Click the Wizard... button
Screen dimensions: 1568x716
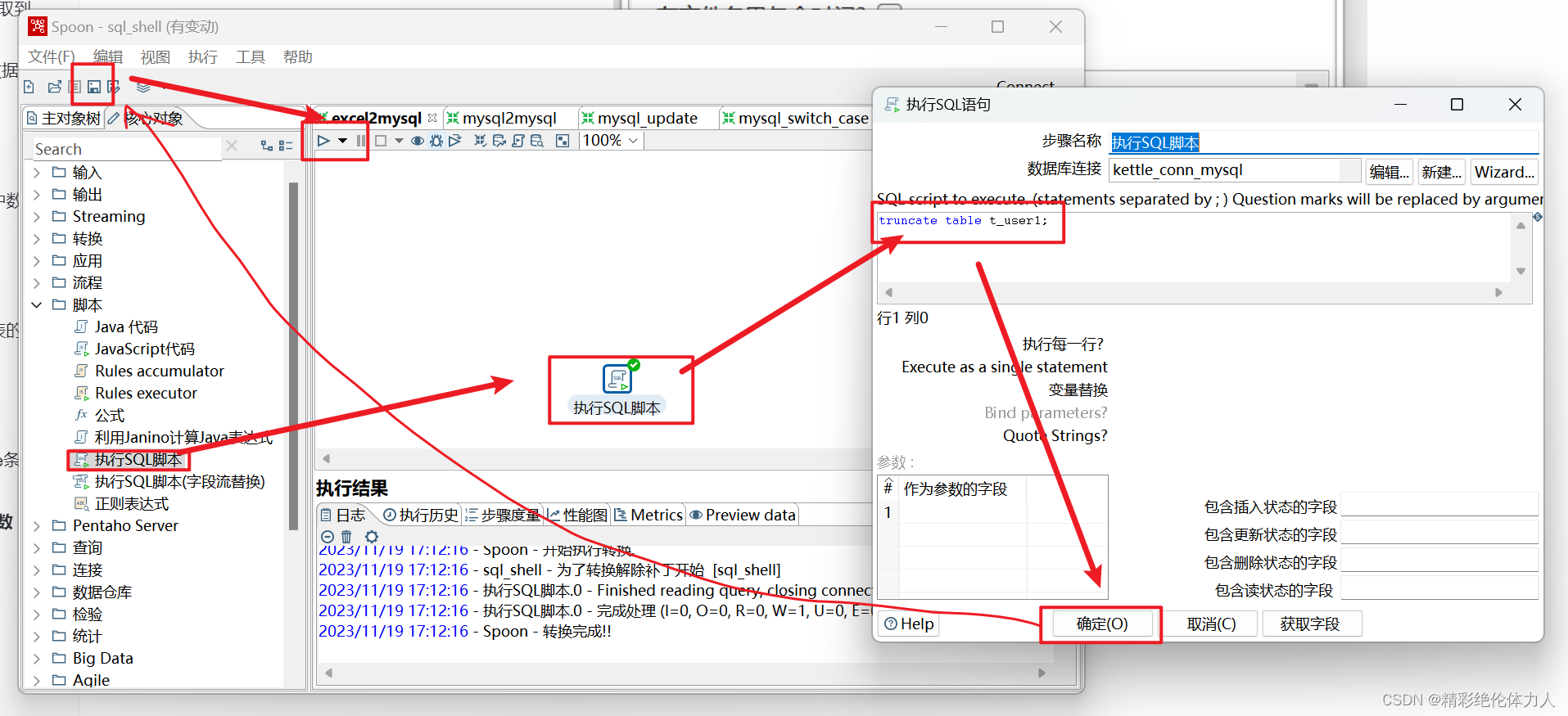click(x=1504, y=172)
